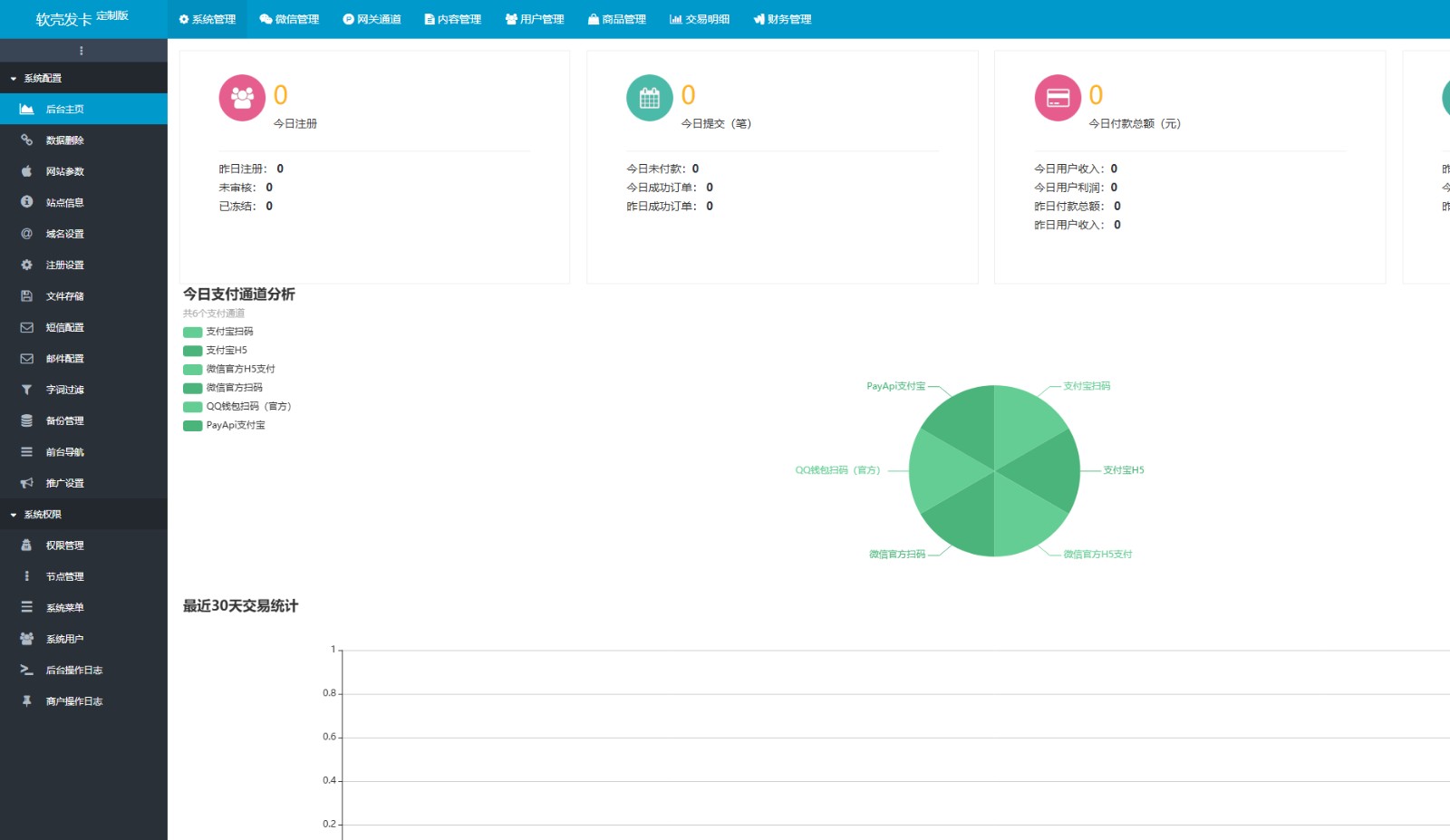This screenshot has height=840, width=1450.
Task: Open the 系统用户 sidebar link
Action: point(64,639)
